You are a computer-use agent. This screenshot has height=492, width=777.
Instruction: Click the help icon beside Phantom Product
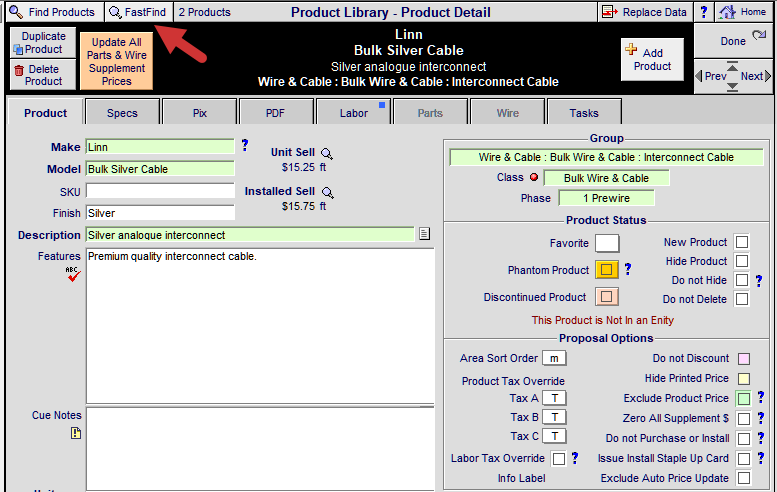628,269
